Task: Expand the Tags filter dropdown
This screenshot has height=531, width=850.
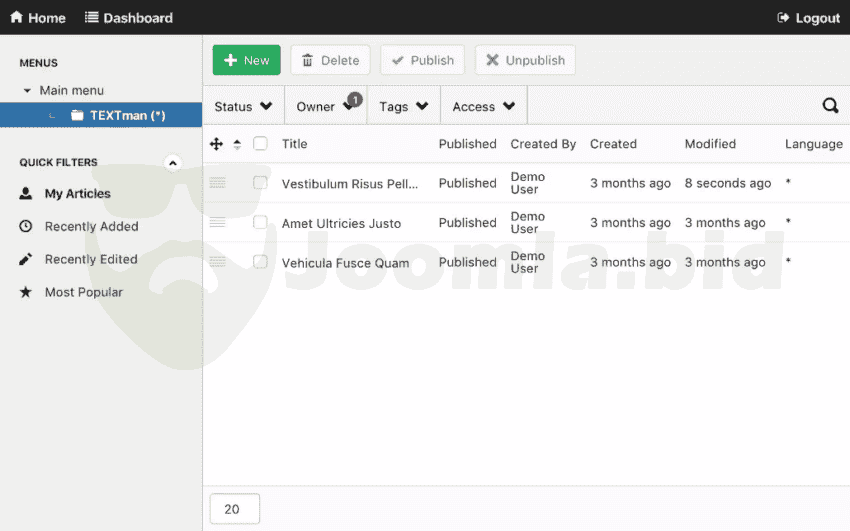Action: click(403, 107)
